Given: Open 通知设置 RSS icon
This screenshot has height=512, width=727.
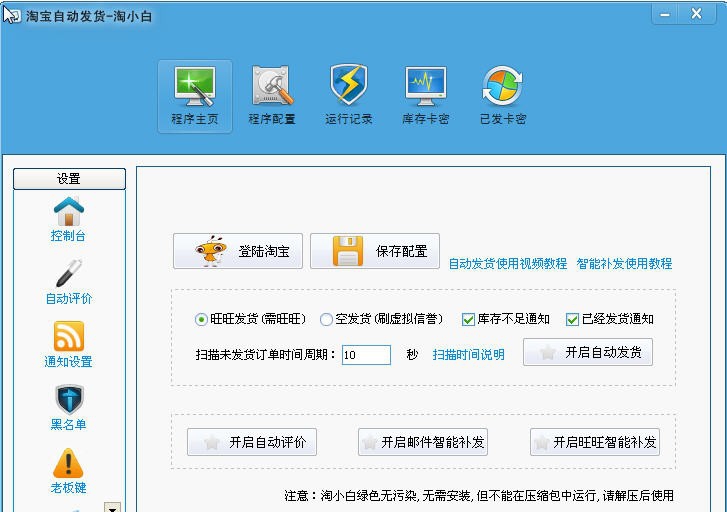Looking at the screenshot, I should (69, 336).
